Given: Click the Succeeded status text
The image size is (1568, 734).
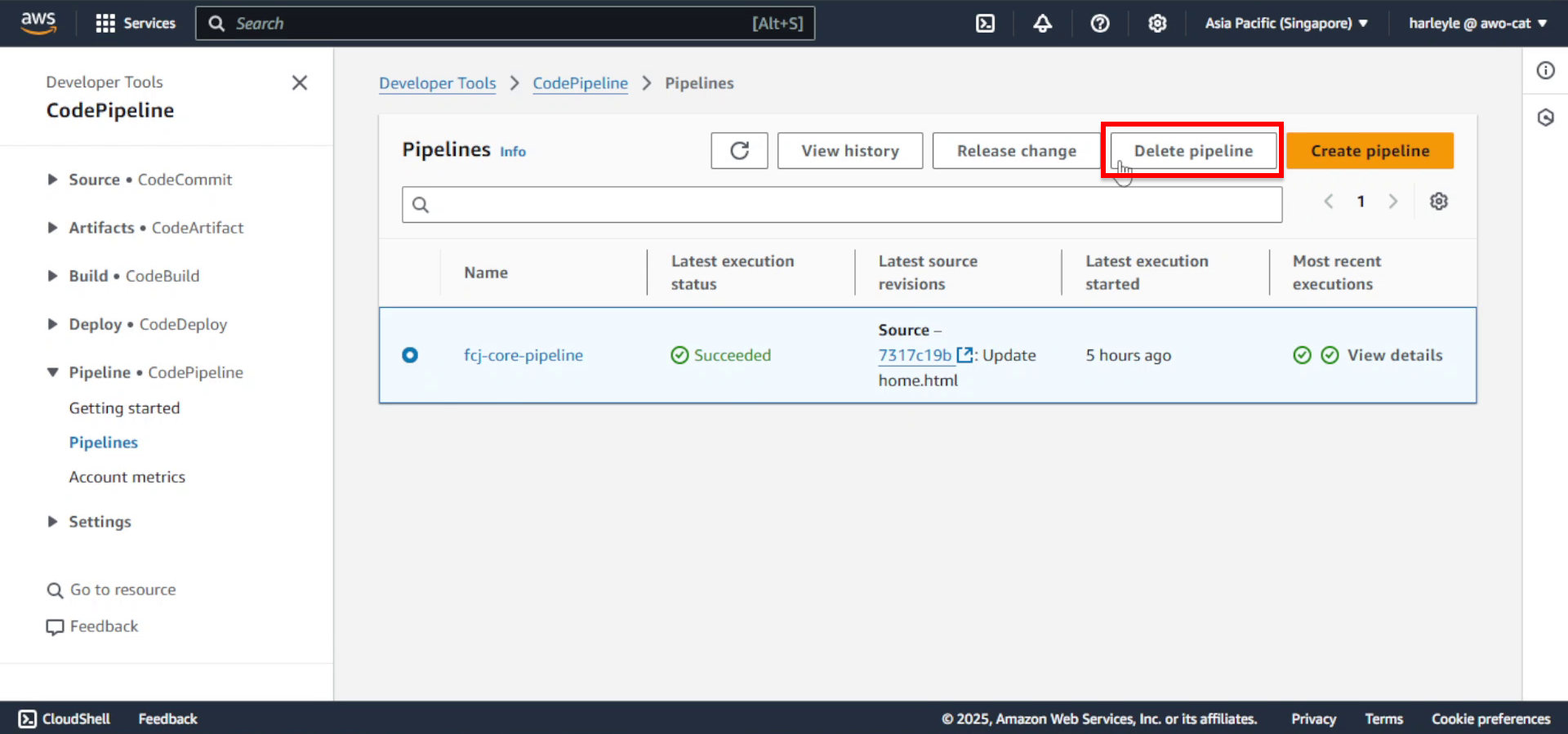Looking at the screenshot, I should pyautogui.click(x=733, y=355).
